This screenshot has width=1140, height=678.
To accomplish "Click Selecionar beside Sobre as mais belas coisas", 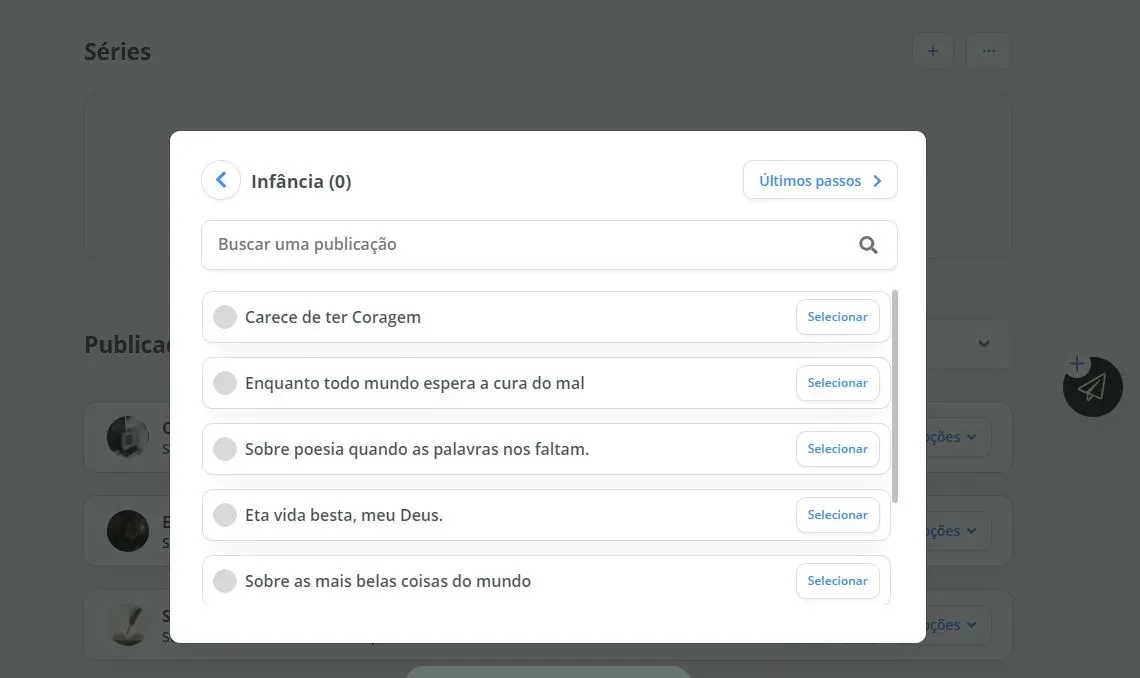I will (837, 580).
